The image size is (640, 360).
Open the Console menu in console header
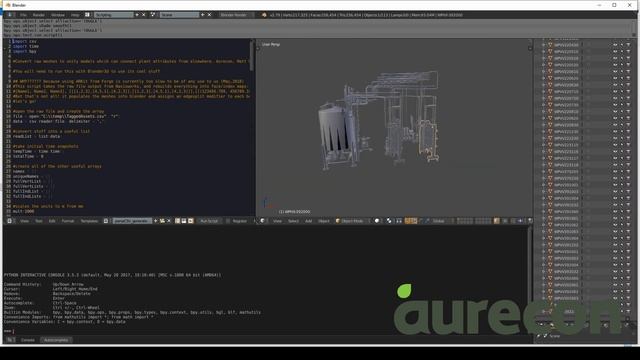click(x=28, y=340)
